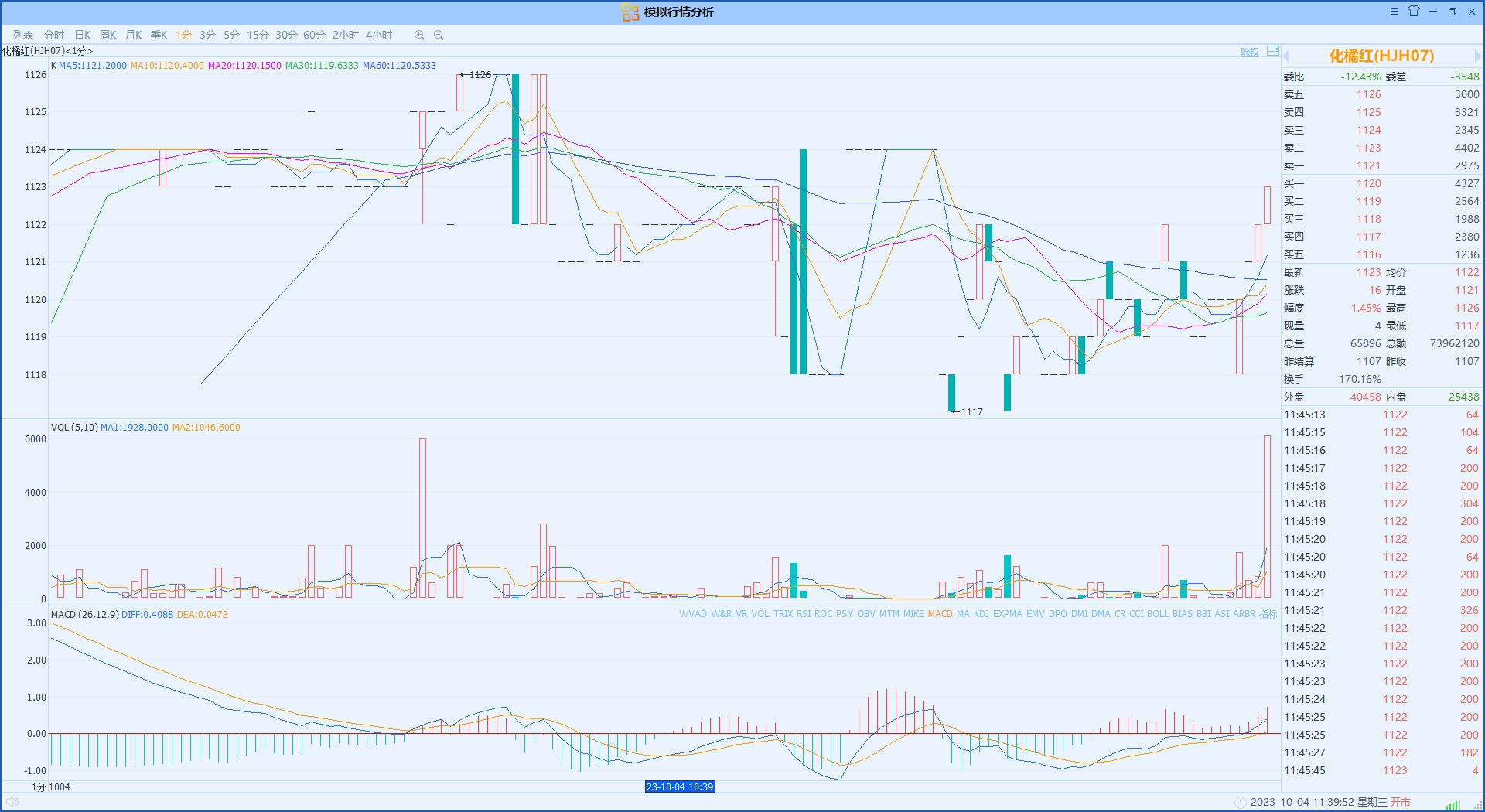
Task: Switch indicator to TRIX
Action: click(x=783, y=614)
